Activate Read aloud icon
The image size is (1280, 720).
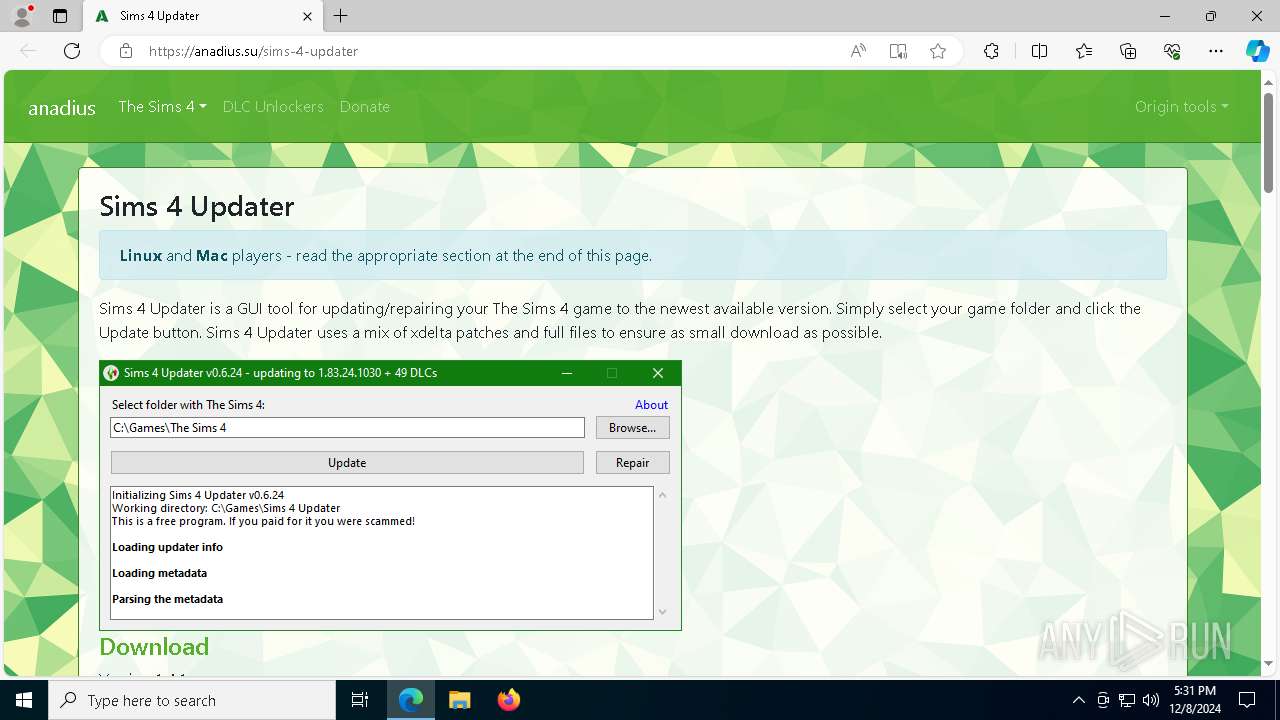pos(858,51)
